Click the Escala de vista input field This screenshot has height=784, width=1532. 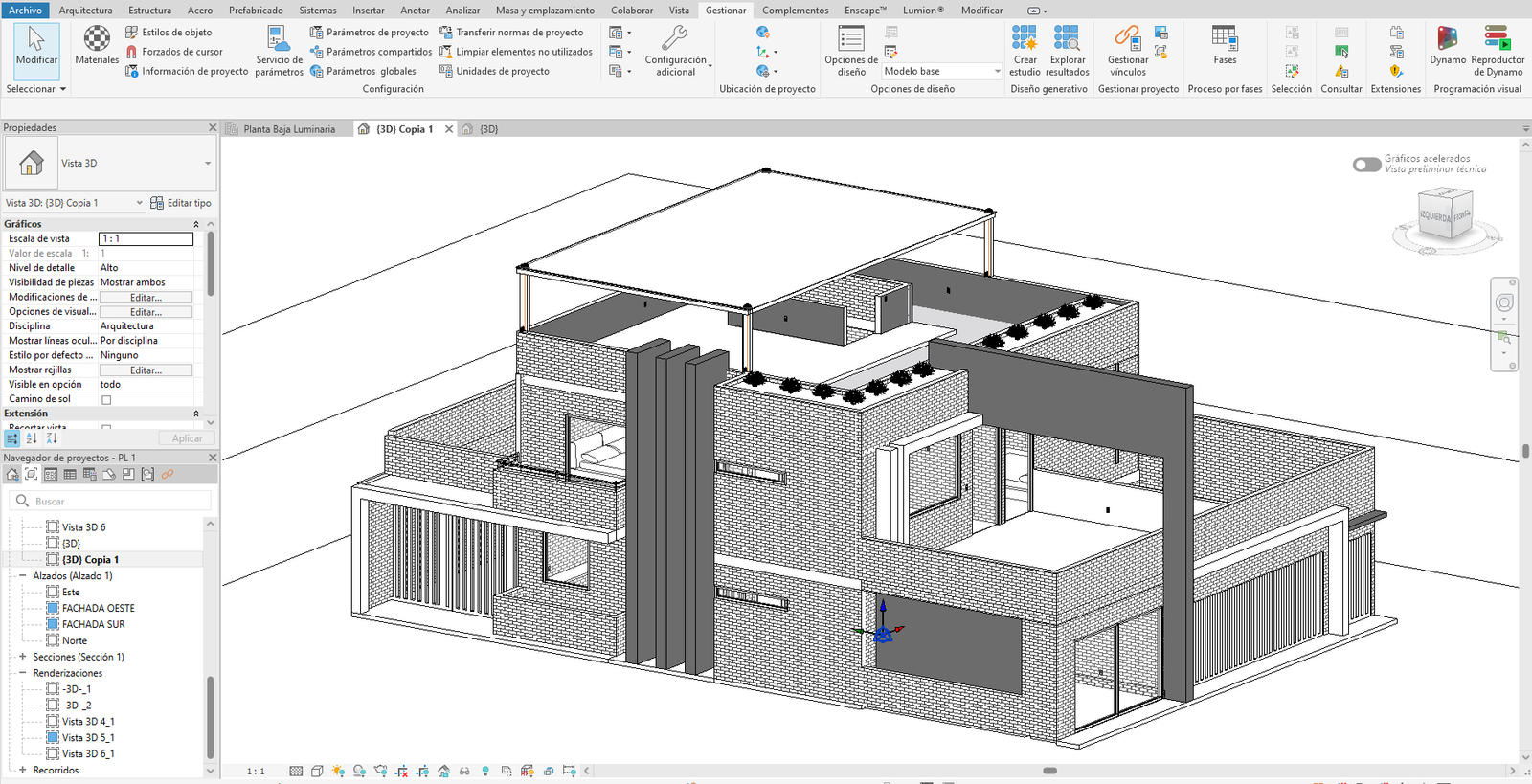[146, 239]
